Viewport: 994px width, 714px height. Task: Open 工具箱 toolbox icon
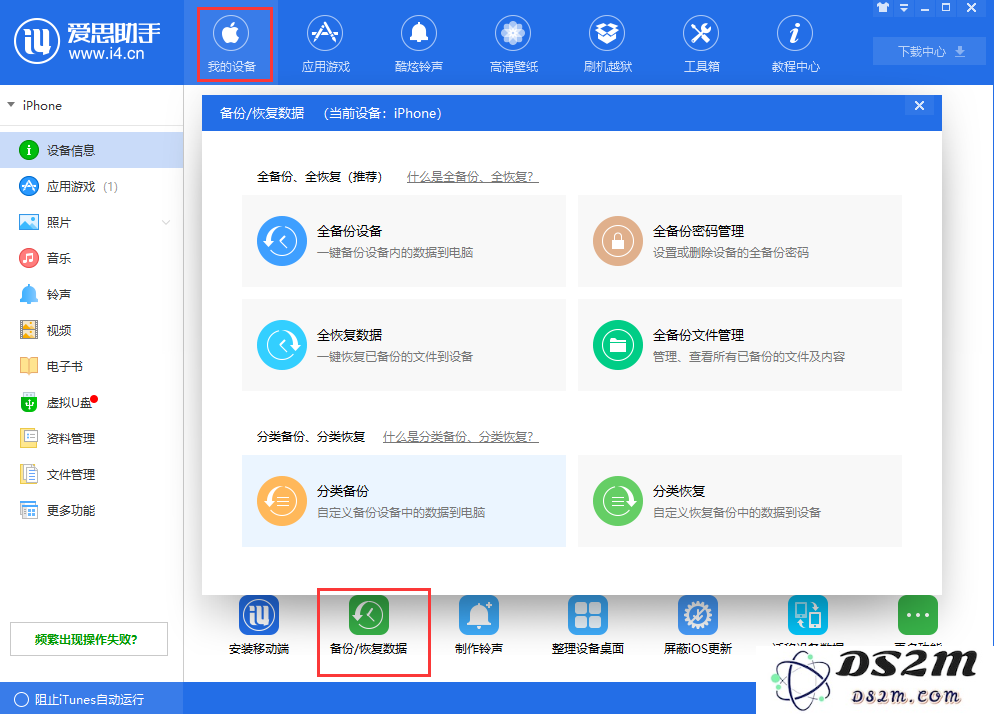point(700,33)
